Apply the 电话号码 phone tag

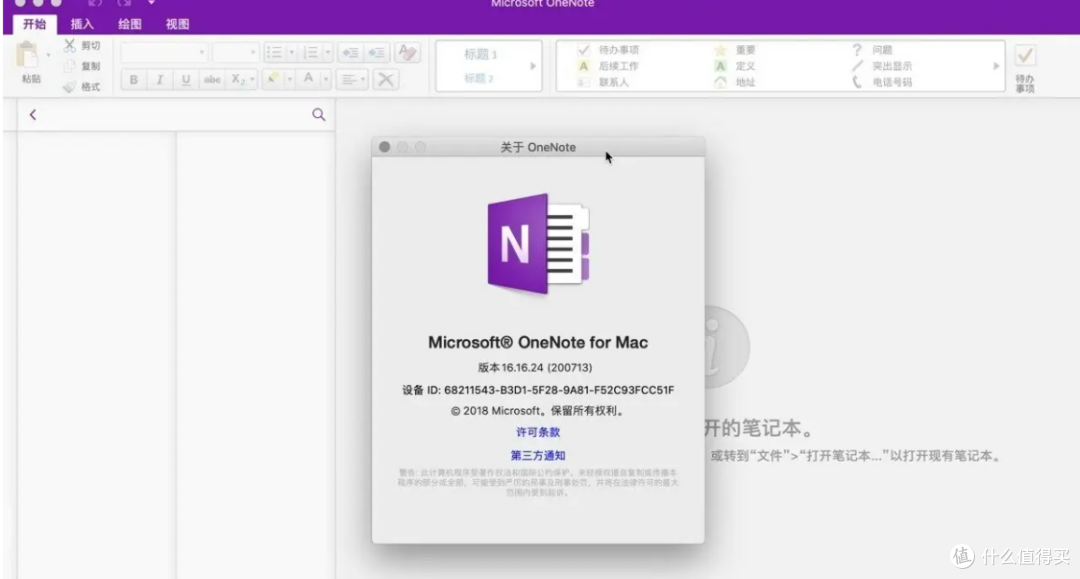coord(882,82)
